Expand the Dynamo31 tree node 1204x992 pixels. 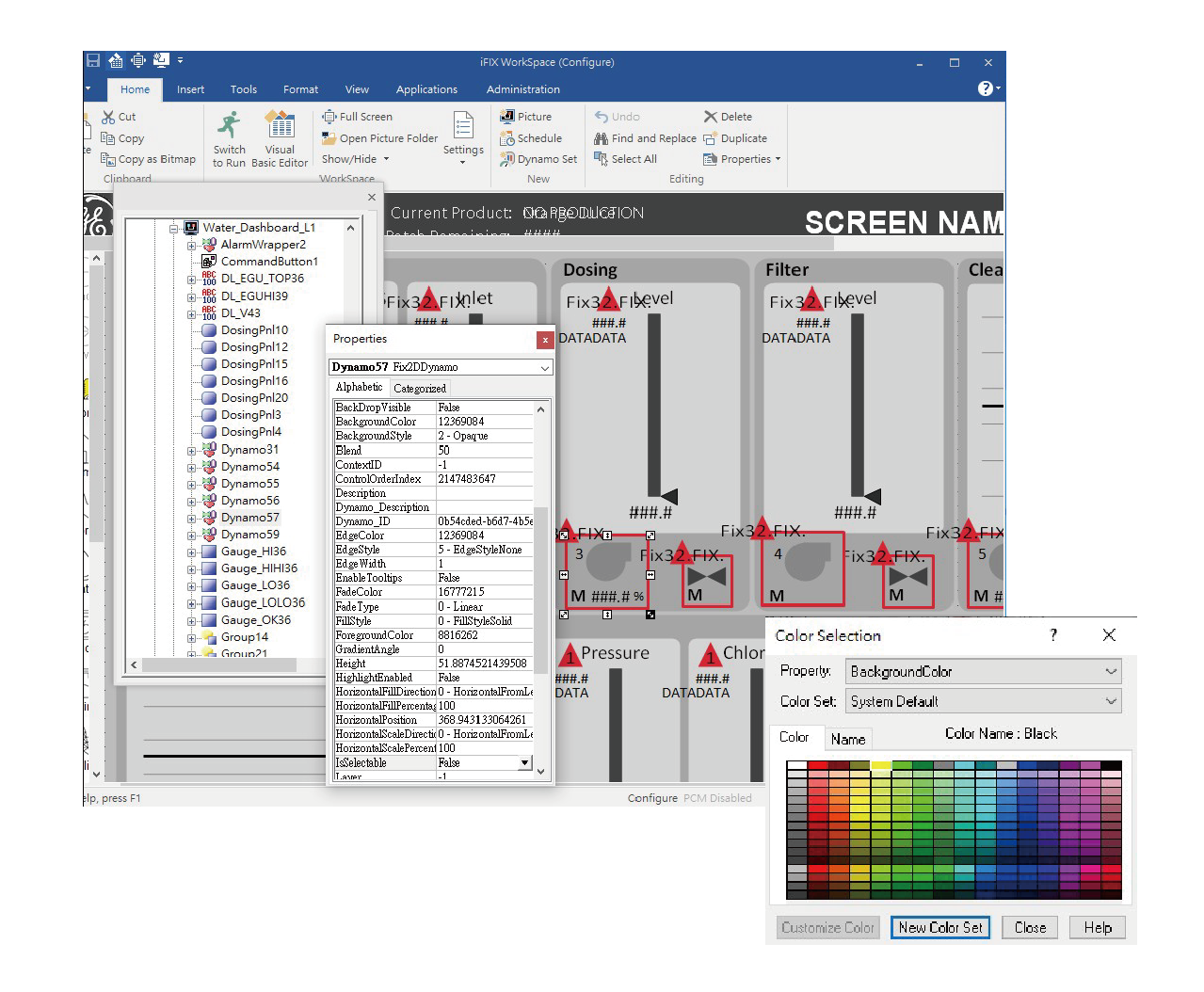click(x=191, y=451)
